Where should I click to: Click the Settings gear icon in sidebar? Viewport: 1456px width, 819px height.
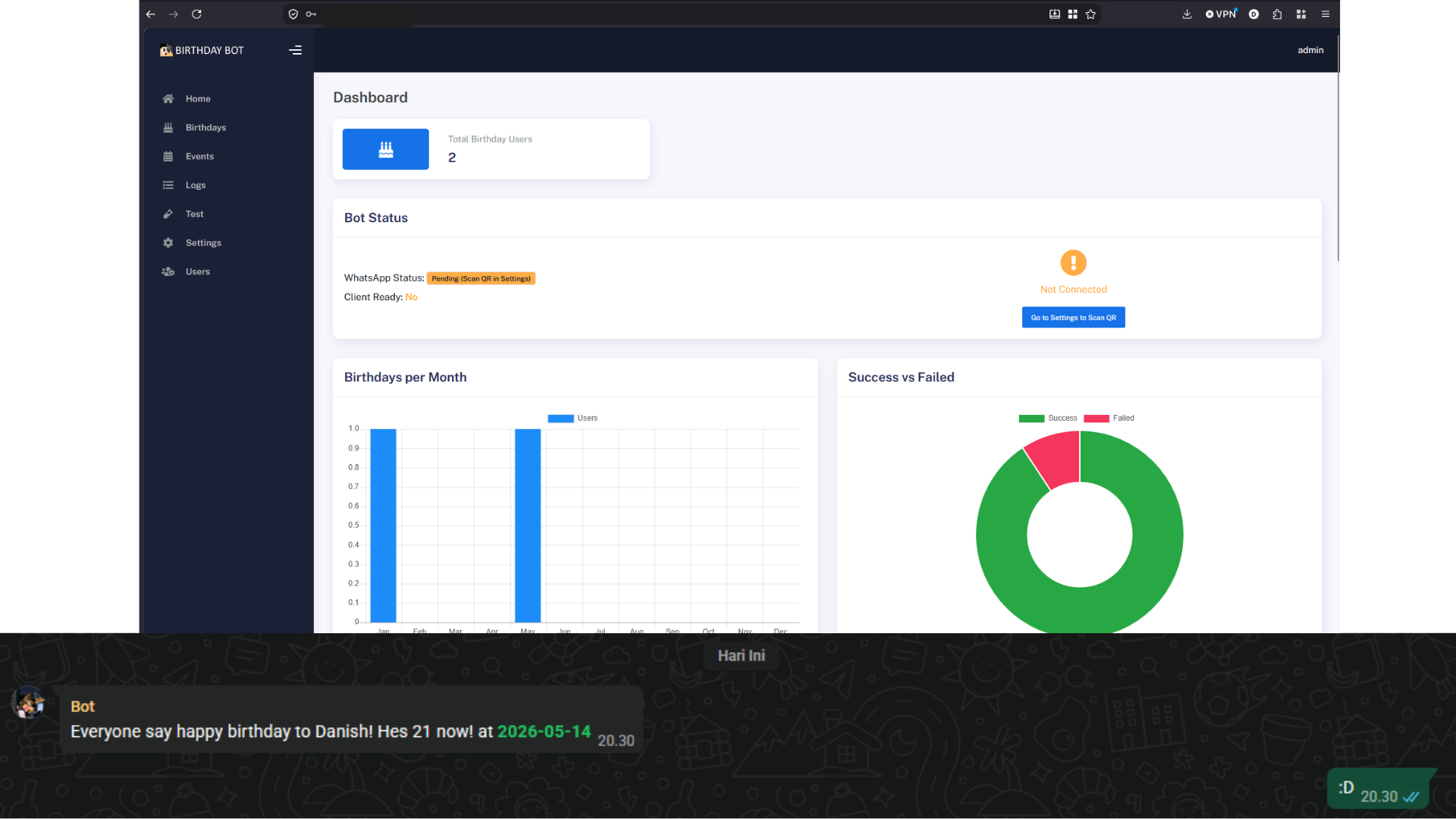(168, 243)
